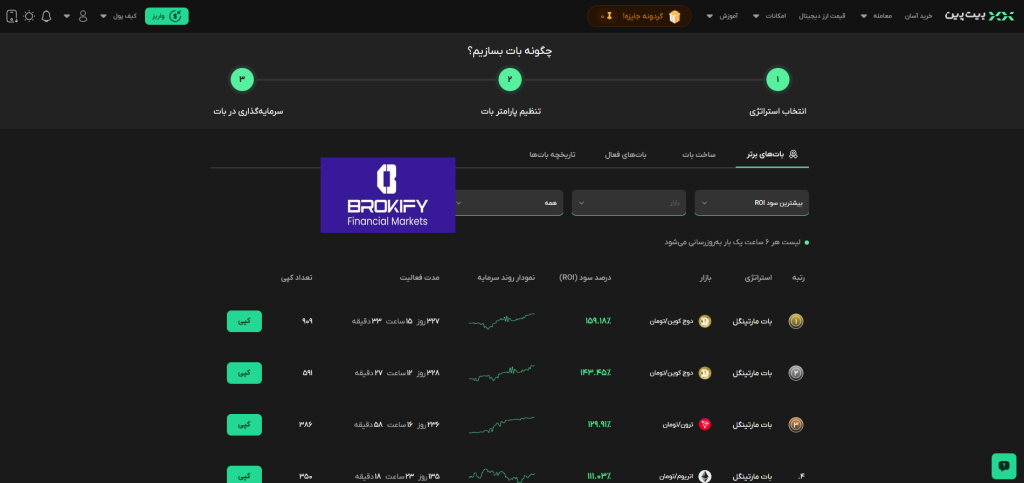The image size is (1024, 483).
Task: Expand the امکانات (features) menu
Action: click(x=769, y=16)
